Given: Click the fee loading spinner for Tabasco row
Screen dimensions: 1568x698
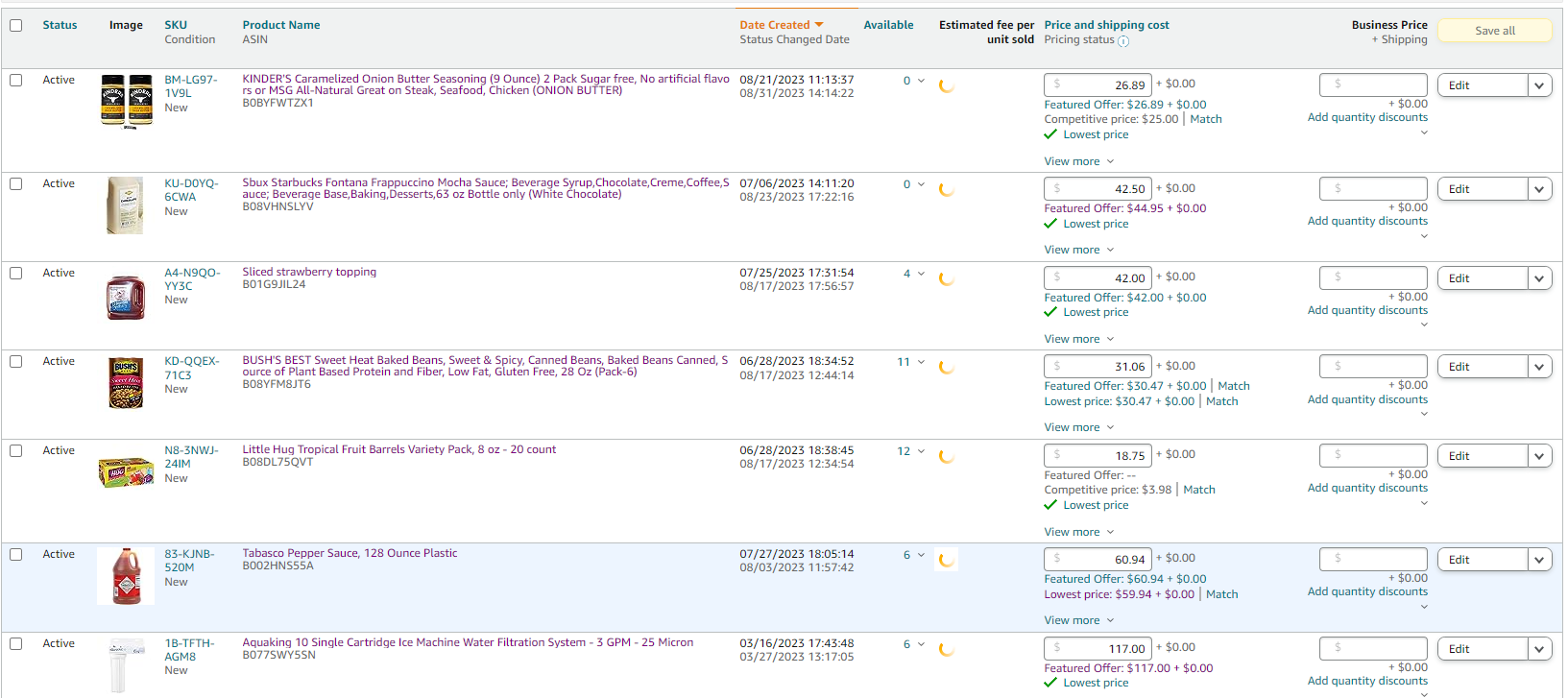Looking at the screenshot, I should coord(947,560).
